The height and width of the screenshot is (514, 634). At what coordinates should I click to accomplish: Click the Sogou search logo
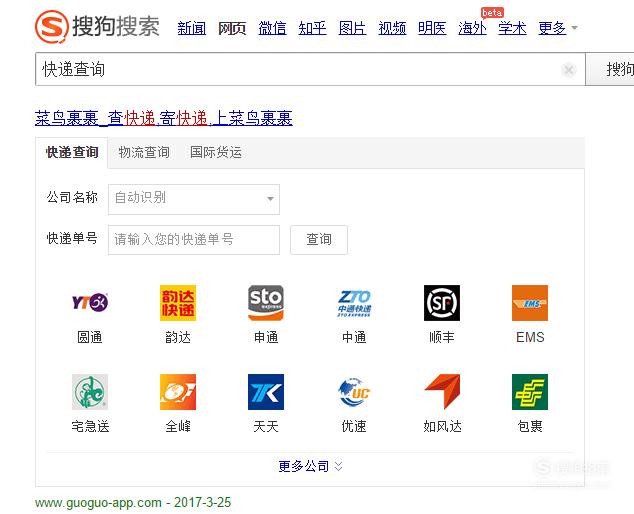[97, 27]
